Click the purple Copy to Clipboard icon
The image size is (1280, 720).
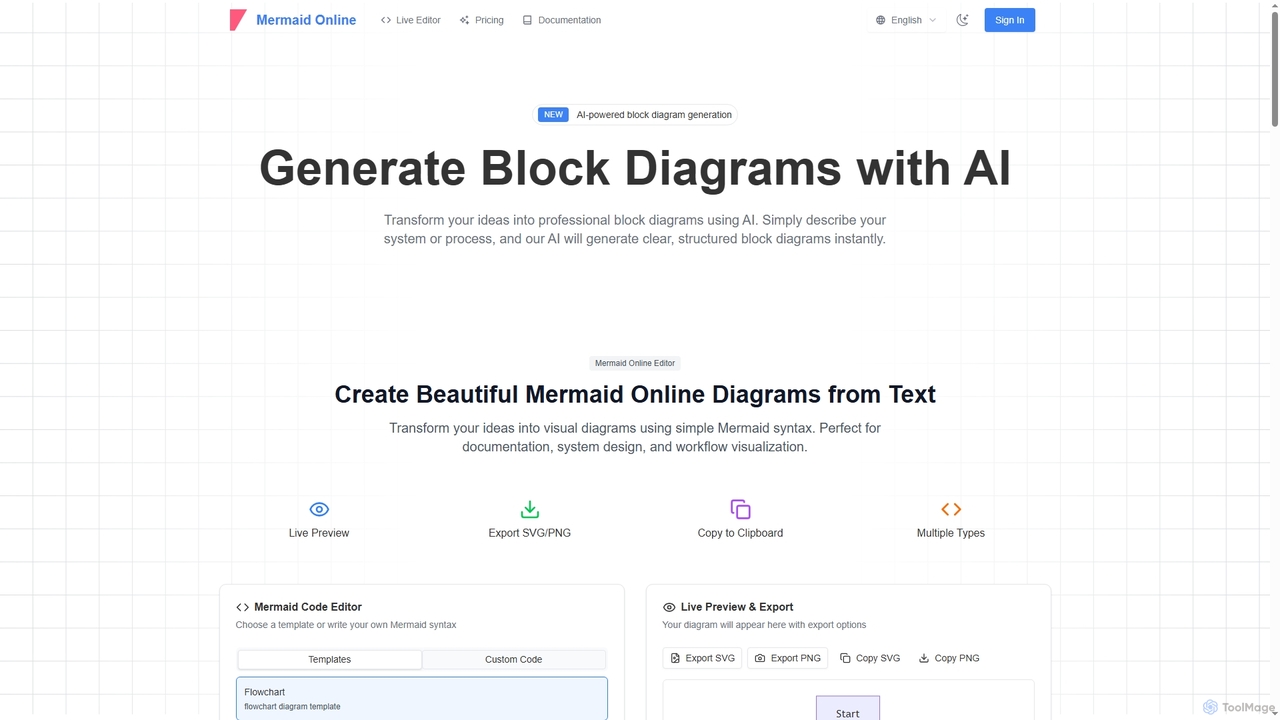[x=740, y=509]
